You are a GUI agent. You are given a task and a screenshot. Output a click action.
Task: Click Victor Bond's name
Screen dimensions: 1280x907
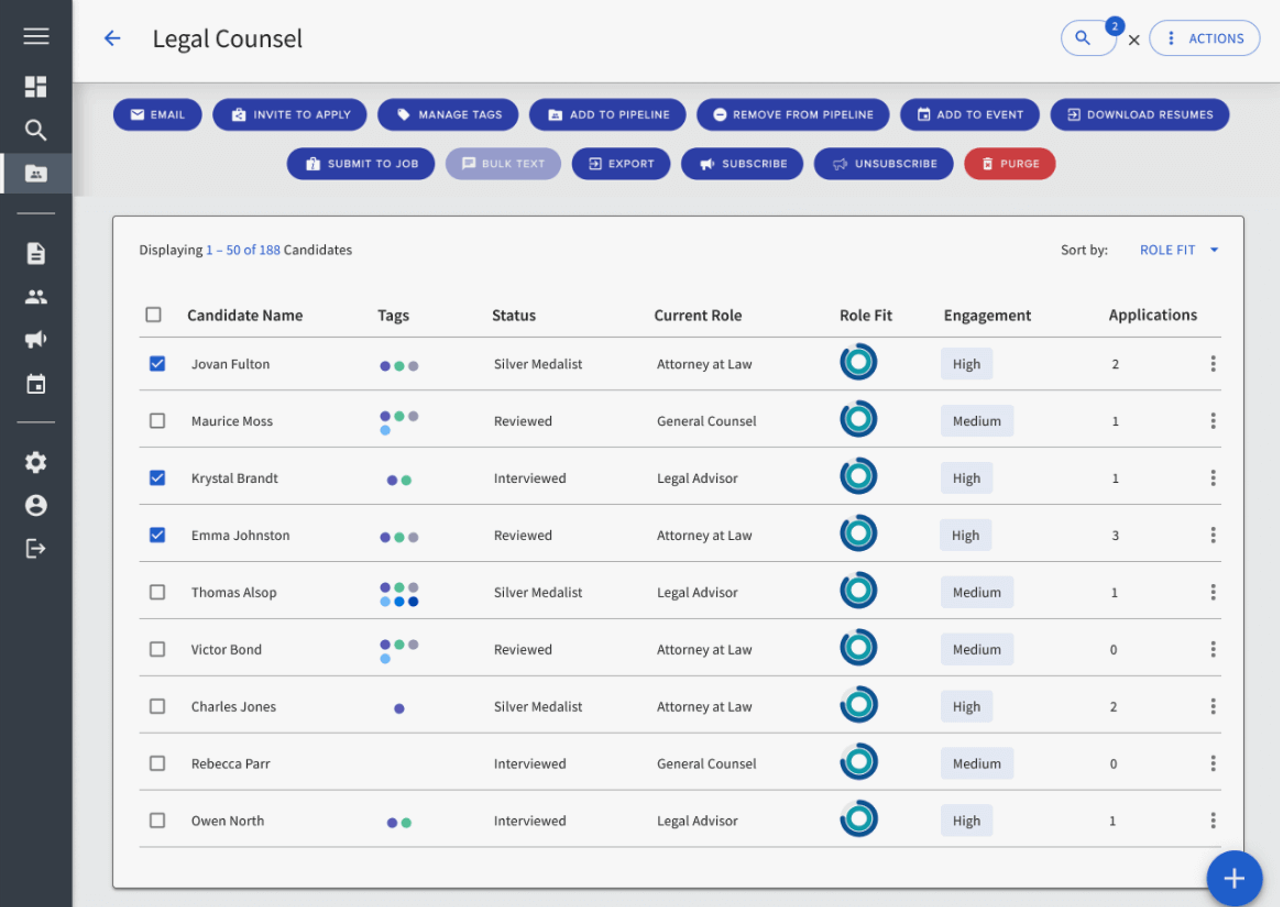click(x=227, y=649)
